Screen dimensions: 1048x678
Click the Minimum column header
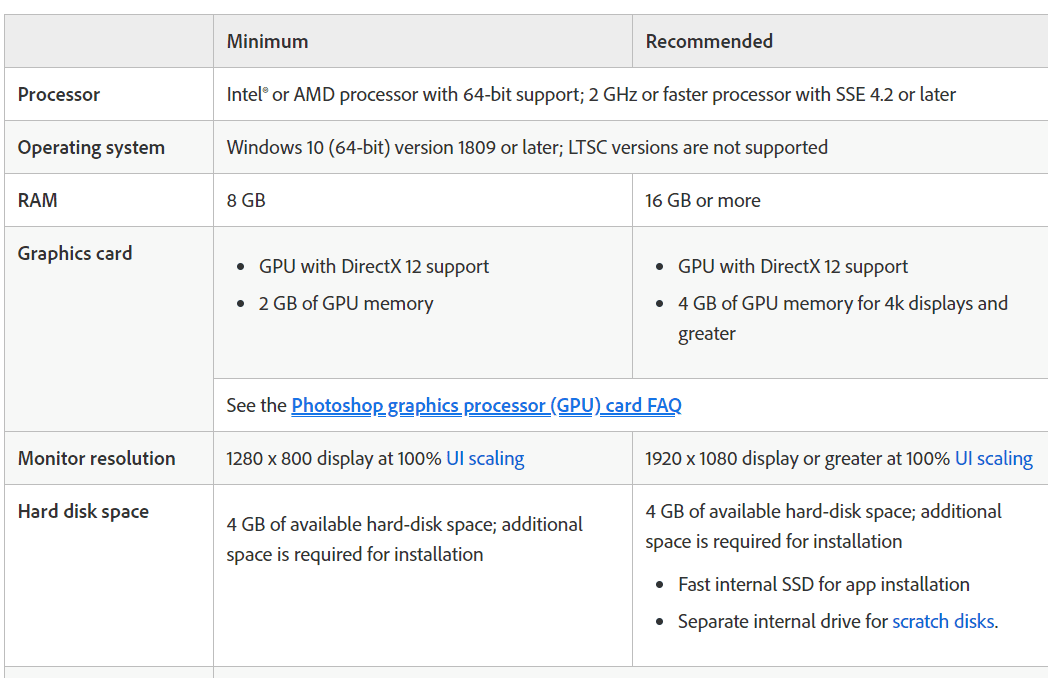[x=267, y=41]
